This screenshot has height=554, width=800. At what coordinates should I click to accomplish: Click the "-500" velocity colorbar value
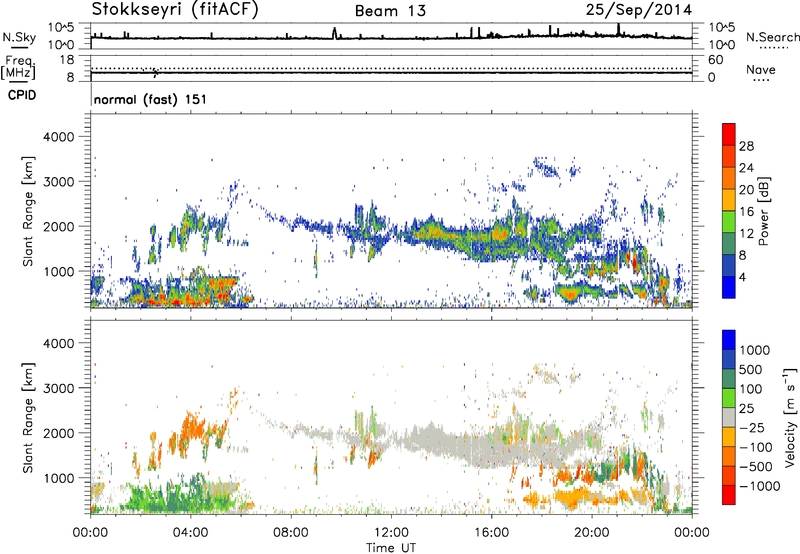coord(756,467)
